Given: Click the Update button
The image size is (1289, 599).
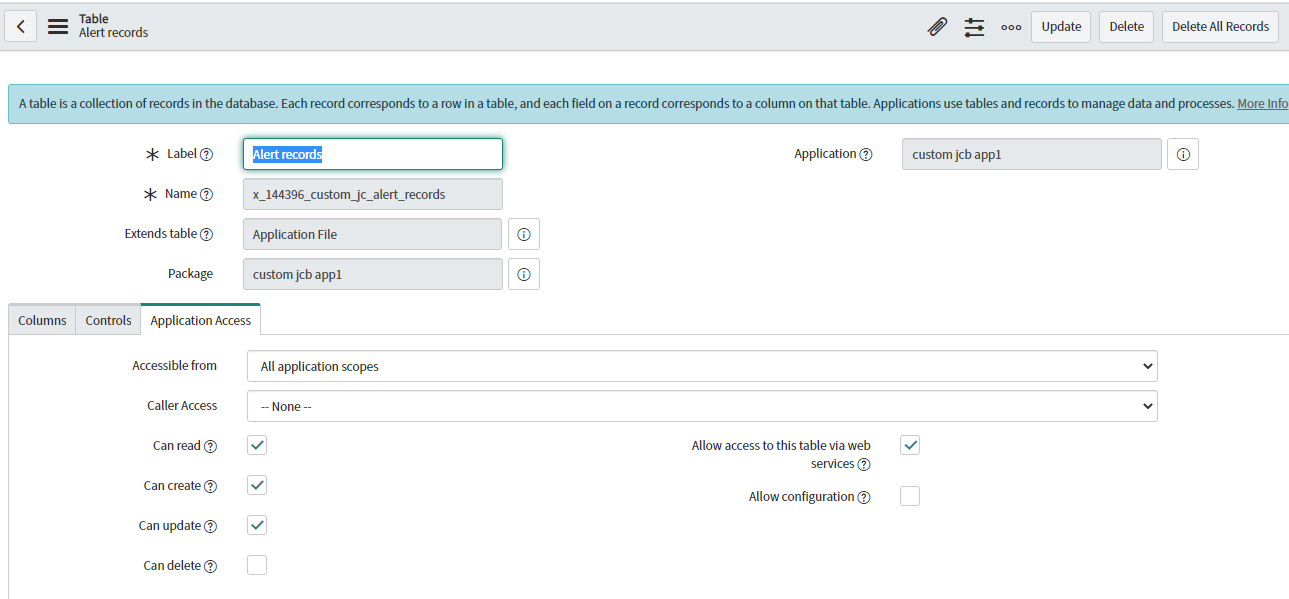Looking at the screenshot, I should pos(1061,27).
